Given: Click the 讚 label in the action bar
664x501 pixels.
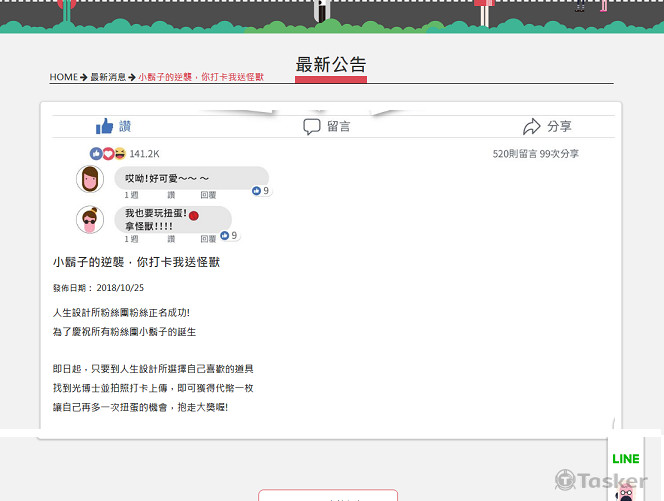Looking at the screenshot, I should point(125,126).
